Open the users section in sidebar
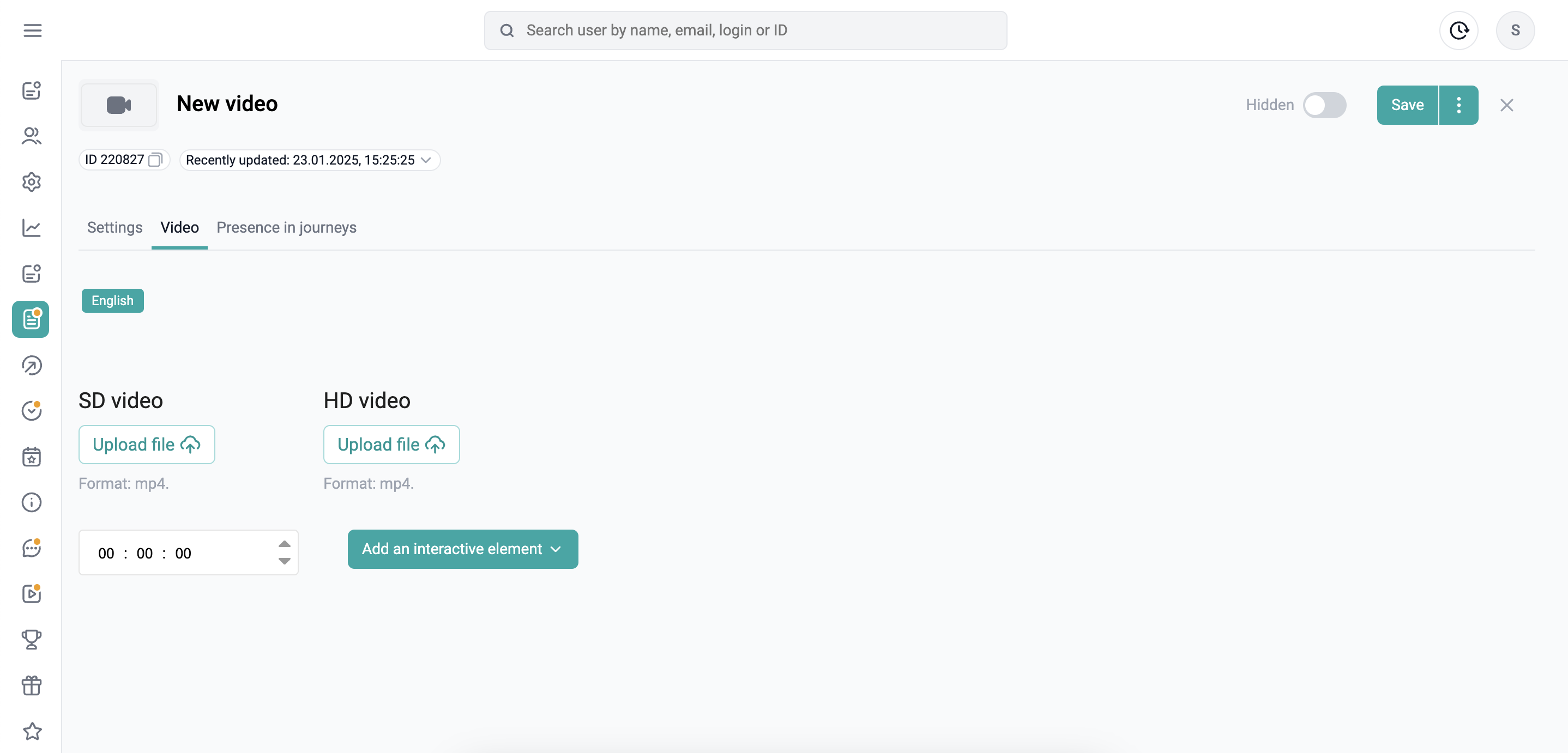Image resolution: width=1568 pixels, height=753 pixels. [x=32, y=136]
